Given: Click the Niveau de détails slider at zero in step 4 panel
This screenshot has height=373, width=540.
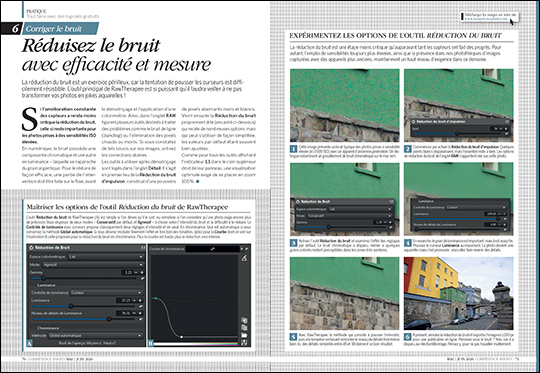Looking at the screenshot, I should (457, 229).
